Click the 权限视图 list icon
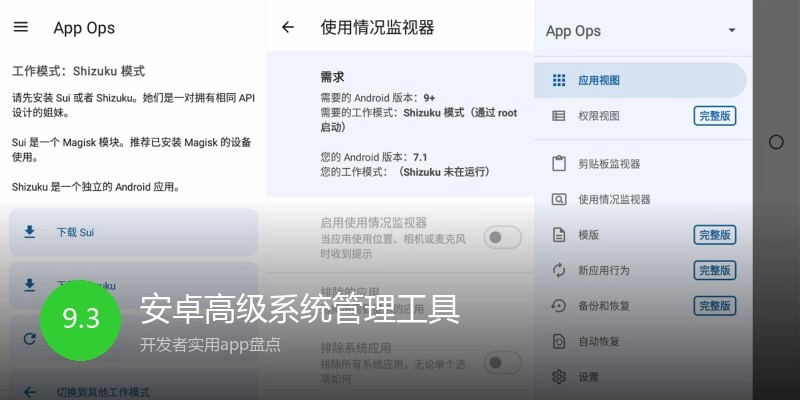800x400 pixels. (559, 116)
